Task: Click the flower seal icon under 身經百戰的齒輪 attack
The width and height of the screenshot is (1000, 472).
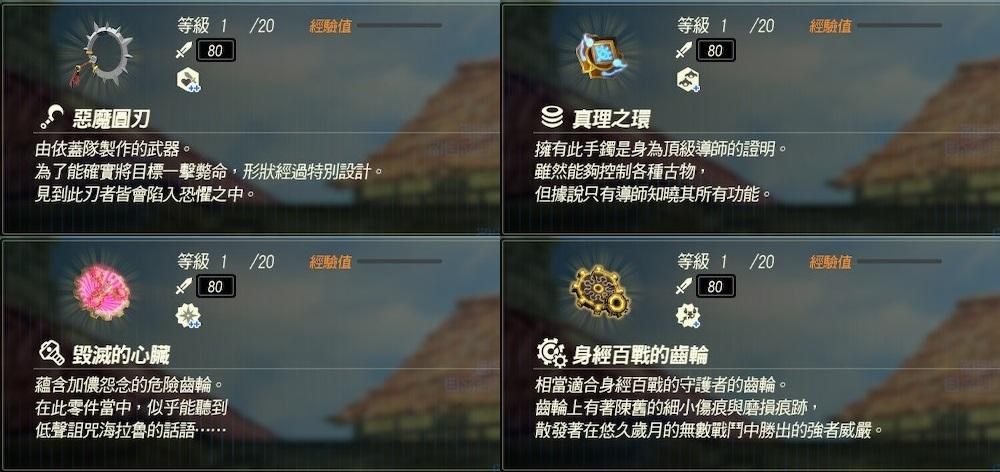Action: pos(688,316)
